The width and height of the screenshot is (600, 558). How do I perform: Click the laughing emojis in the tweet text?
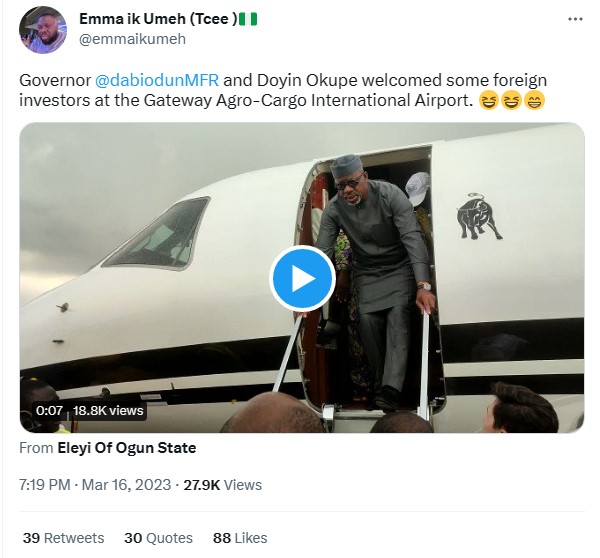point(512,100)
